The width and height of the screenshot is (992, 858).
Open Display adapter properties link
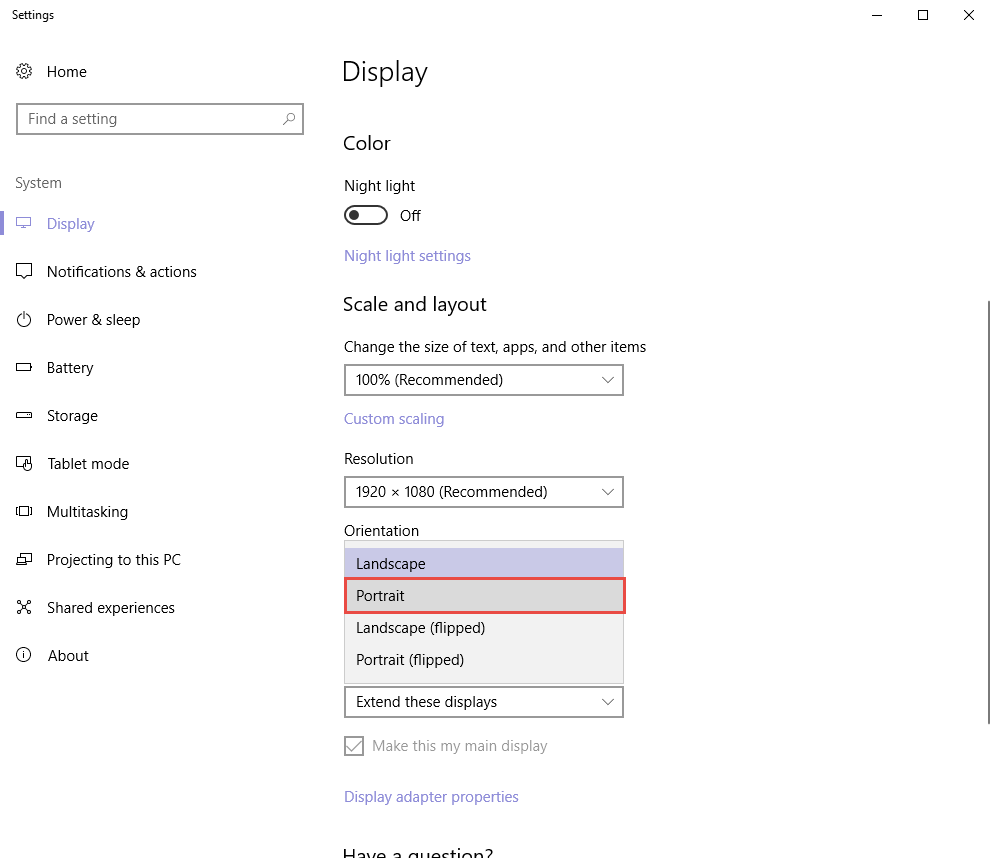point(431,797)
